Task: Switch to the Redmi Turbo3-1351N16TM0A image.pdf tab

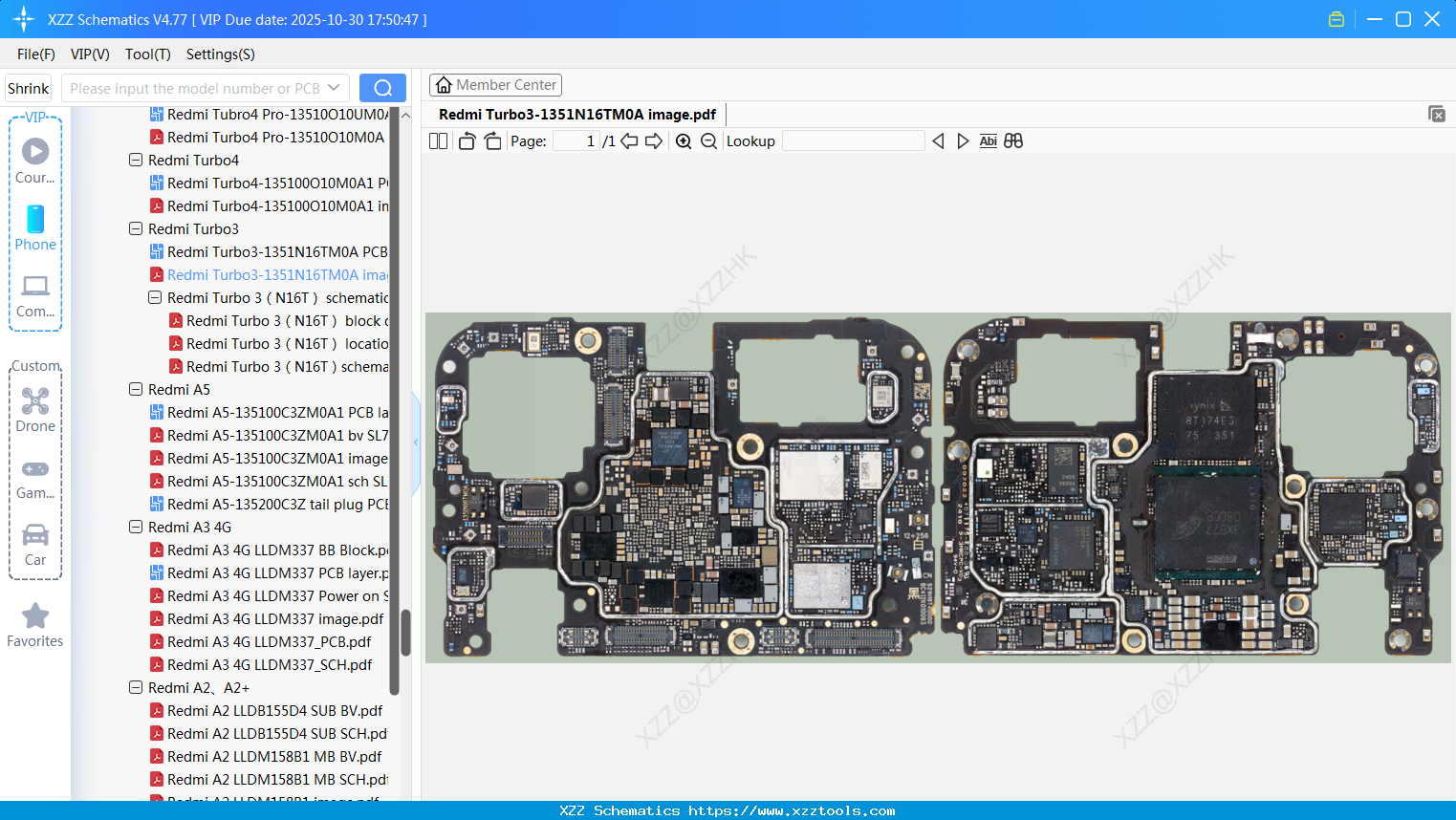Action: (576, 114)
